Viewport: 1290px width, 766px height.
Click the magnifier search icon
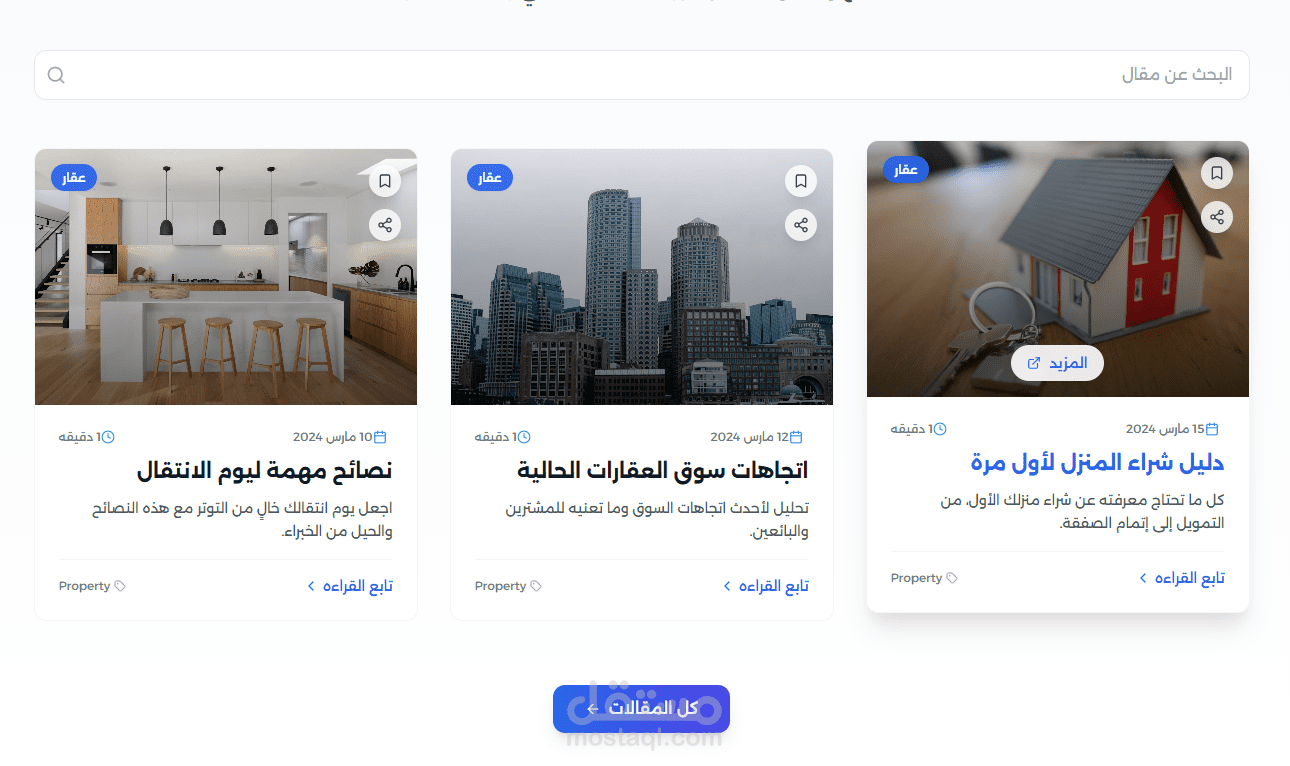56,75
